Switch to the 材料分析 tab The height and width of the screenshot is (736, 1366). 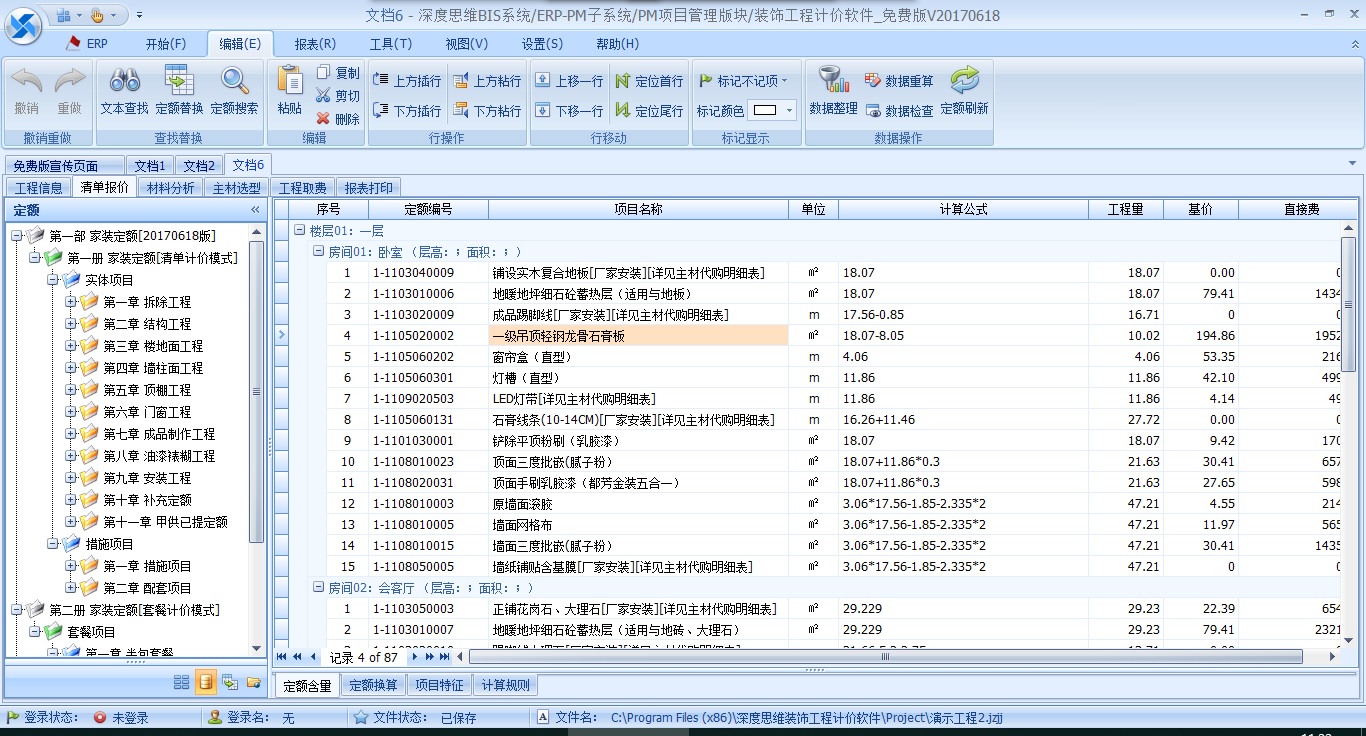(169, 187)
